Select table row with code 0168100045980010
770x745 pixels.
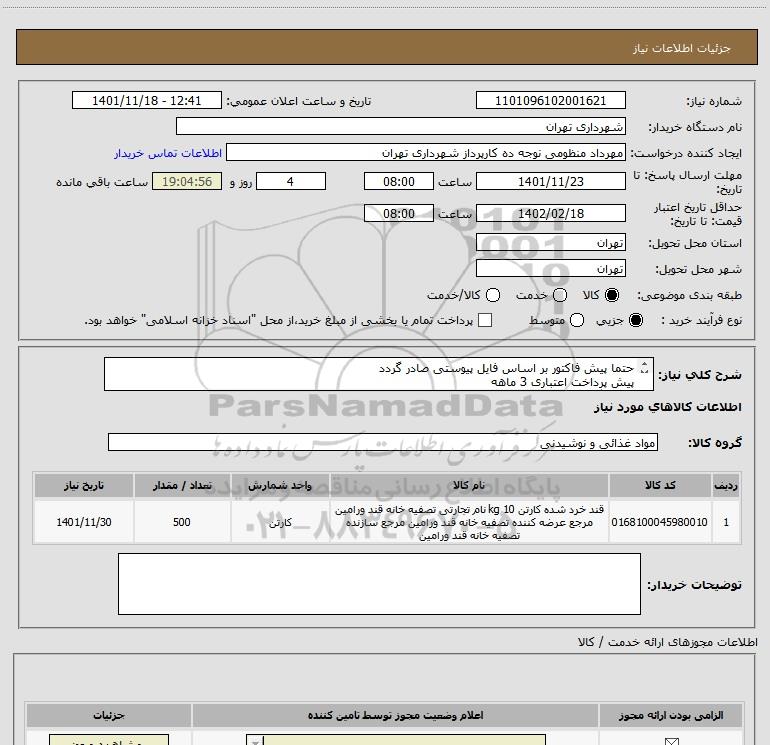click(386, 522)
